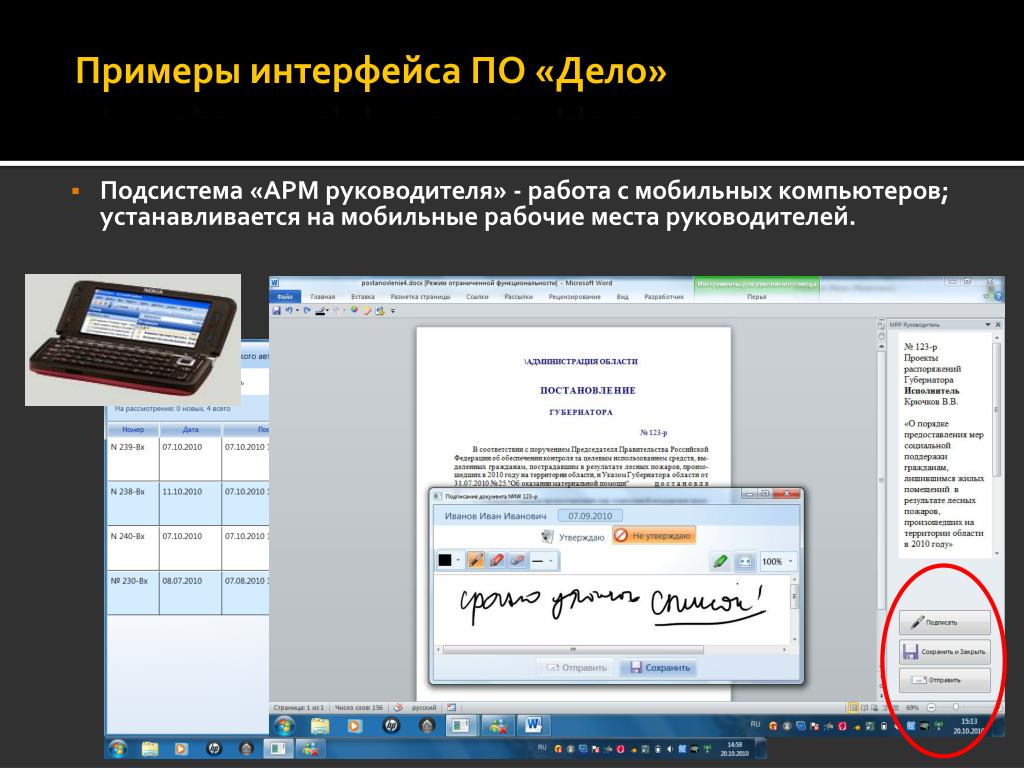Open the side panel options dropdown arrow

click(987, 325)
